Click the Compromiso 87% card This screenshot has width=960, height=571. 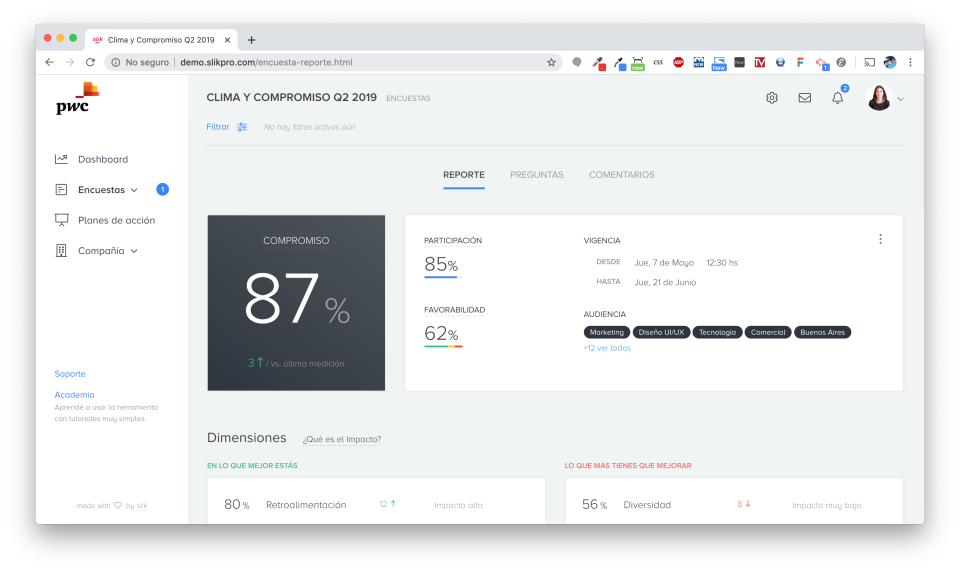click(296, 303)
